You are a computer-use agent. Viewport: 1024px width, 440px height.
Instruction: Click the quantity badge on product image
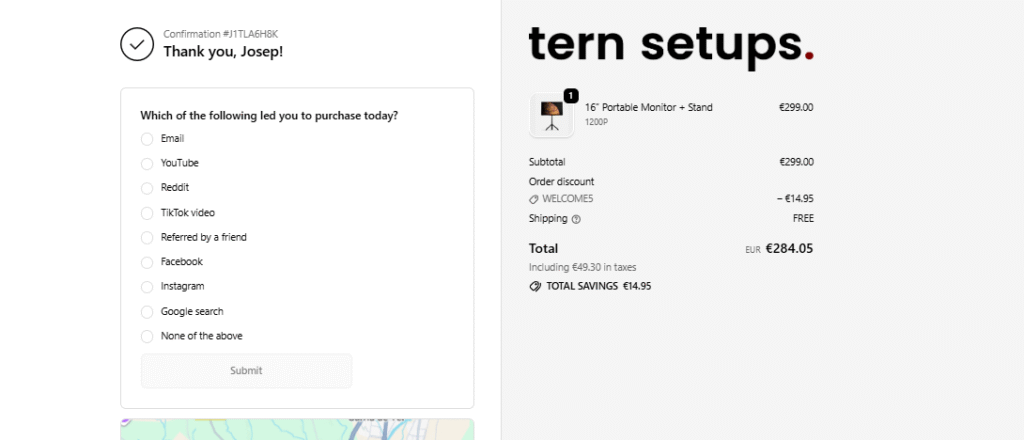tap(571, 95)
